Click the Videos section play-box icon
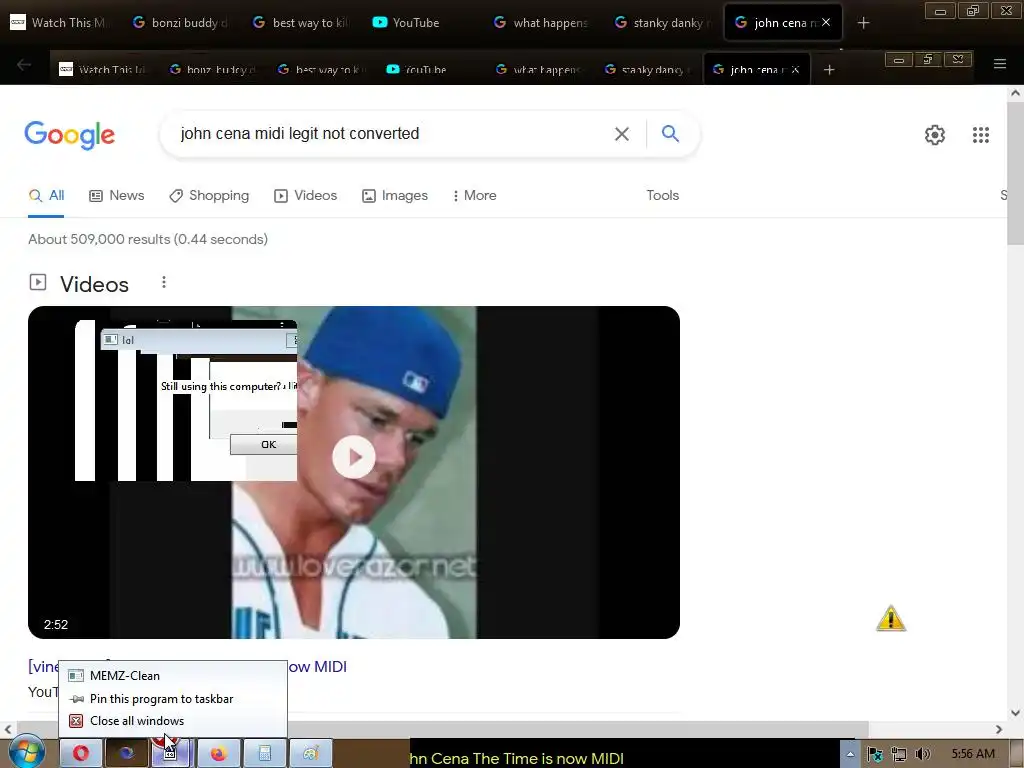This screenshot has height=768, width=1024. tap(38, 282)
